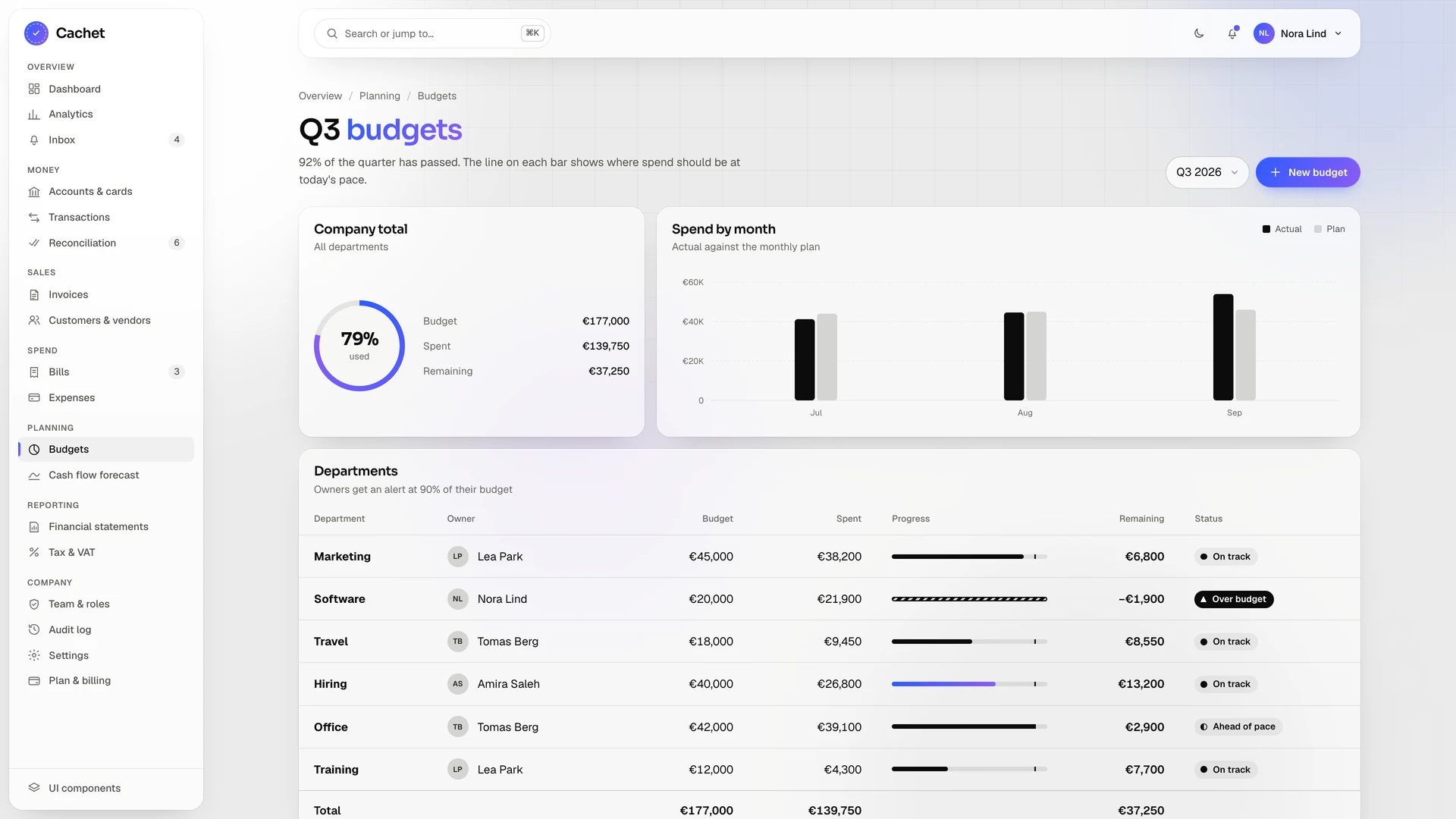Click the Expenses card icon
Screen dimensions: 1456x819
point(34,398)
